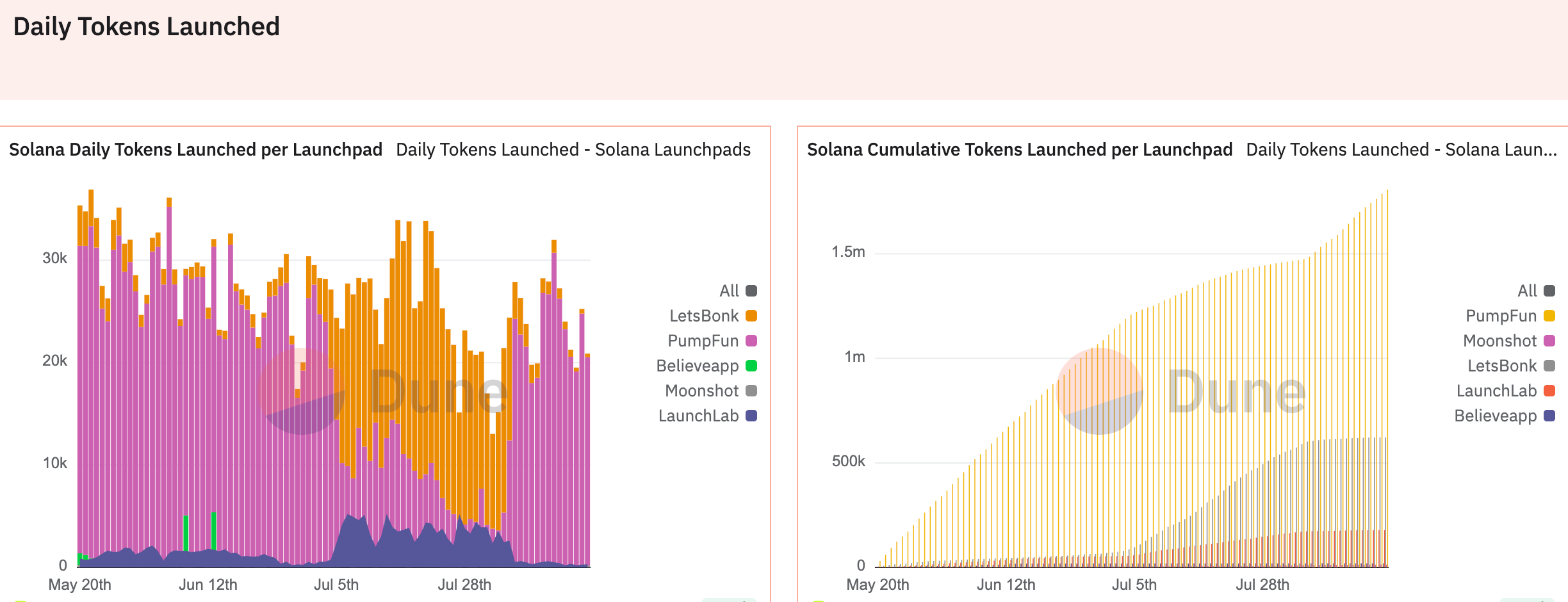Click the green Believeapp legend square
Screen dimensions: 1568x602
point(751,366)
